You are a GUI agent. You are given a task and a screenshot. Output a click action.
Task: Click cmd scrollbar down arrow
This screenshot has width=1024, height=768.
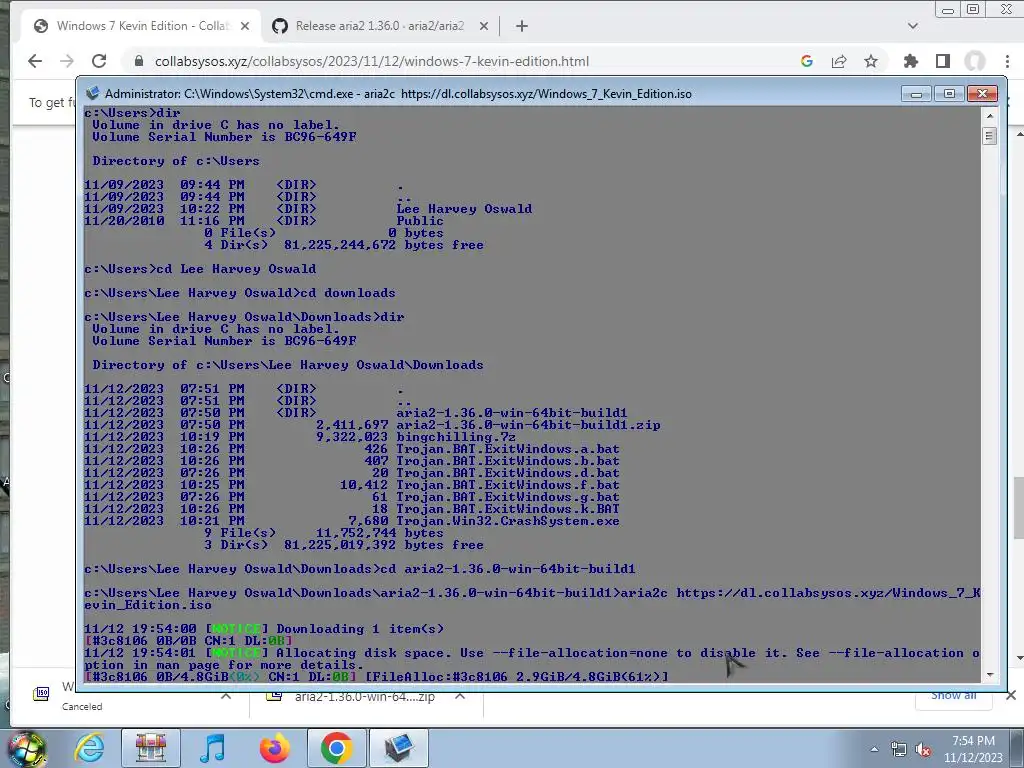[989, 675]
